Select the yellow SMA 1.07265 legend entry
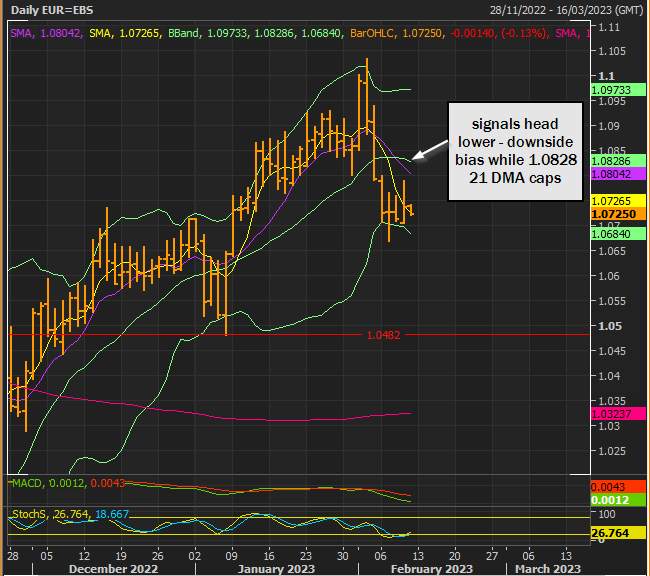 coord(125,33)
